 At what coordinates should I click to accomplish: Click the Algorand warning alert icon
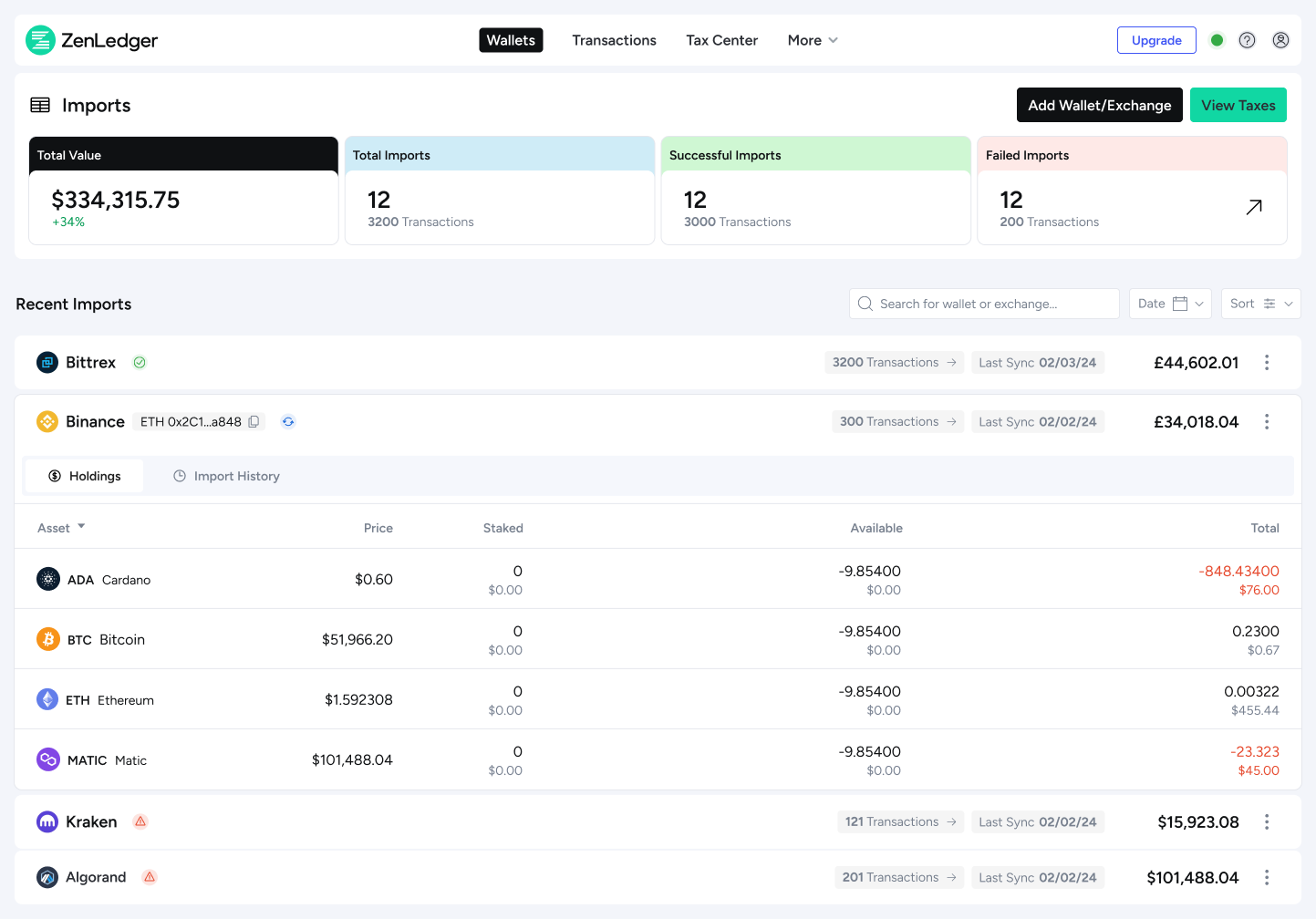coord(150,877)
